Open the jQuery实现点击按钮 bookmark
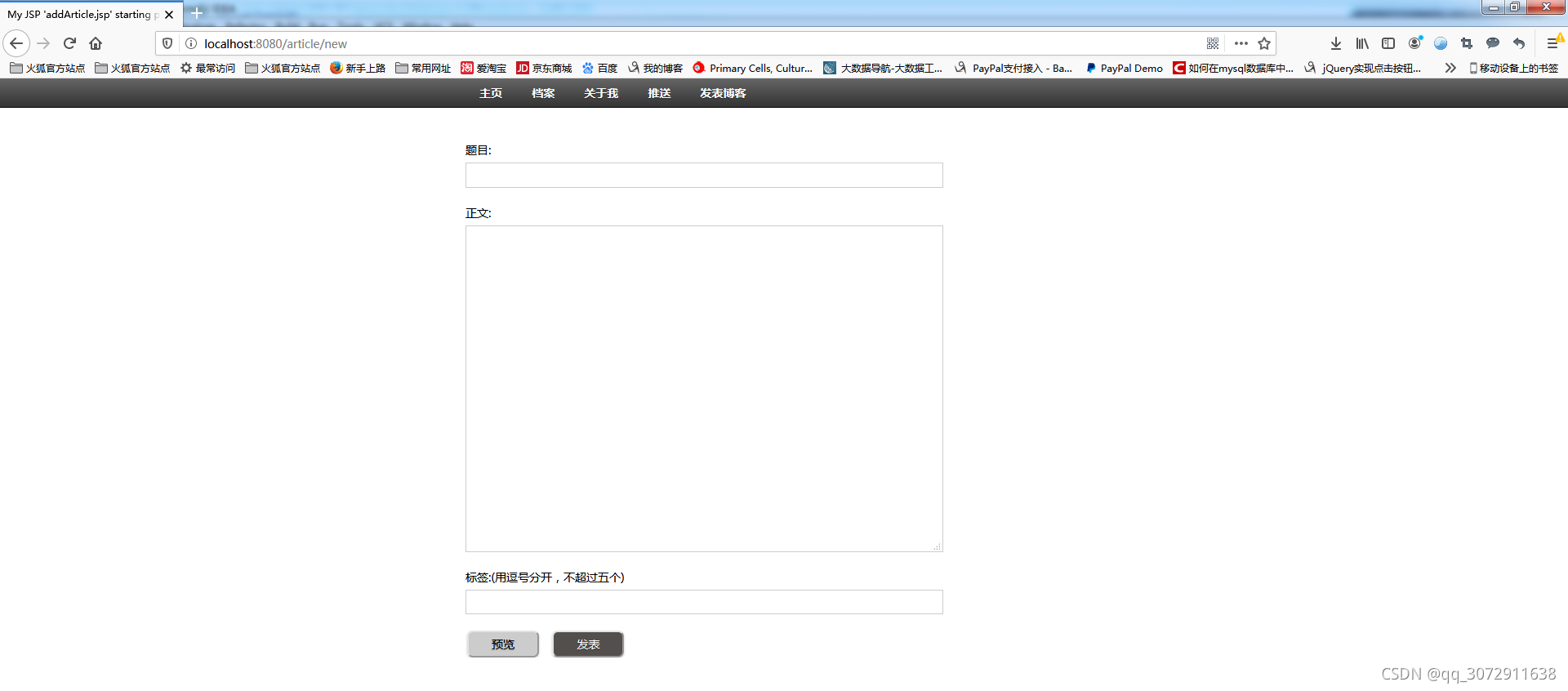Screen dimensions: 1568x691 point(1363,68)
